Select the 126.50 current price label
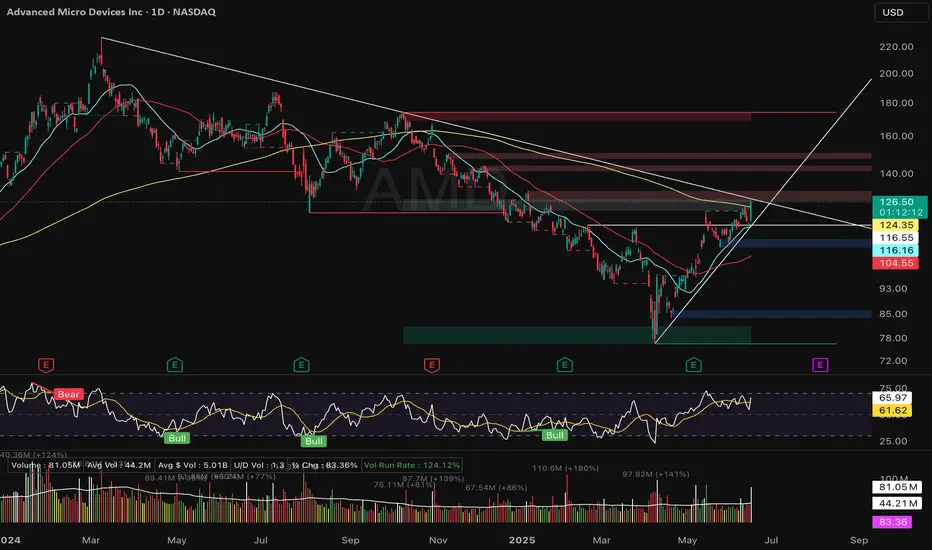 pos(899,202)
